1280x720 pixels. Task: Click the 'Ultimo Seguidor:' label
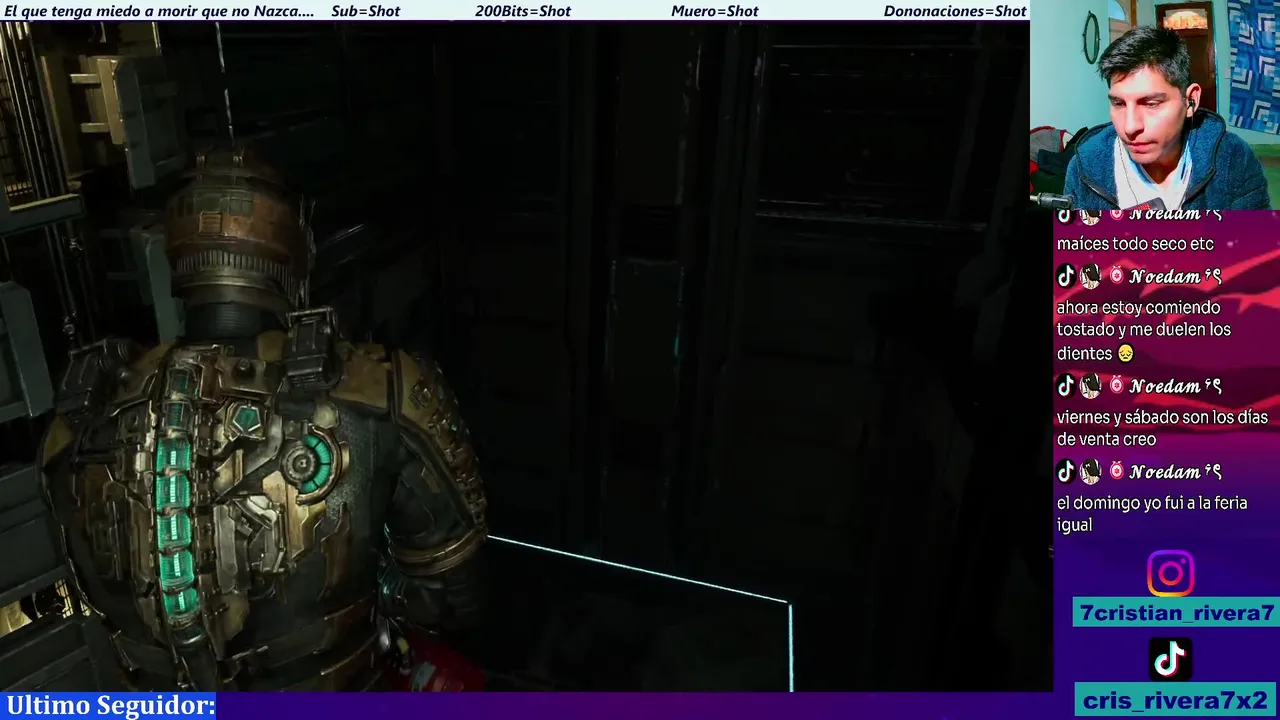(x=111, y=705)
